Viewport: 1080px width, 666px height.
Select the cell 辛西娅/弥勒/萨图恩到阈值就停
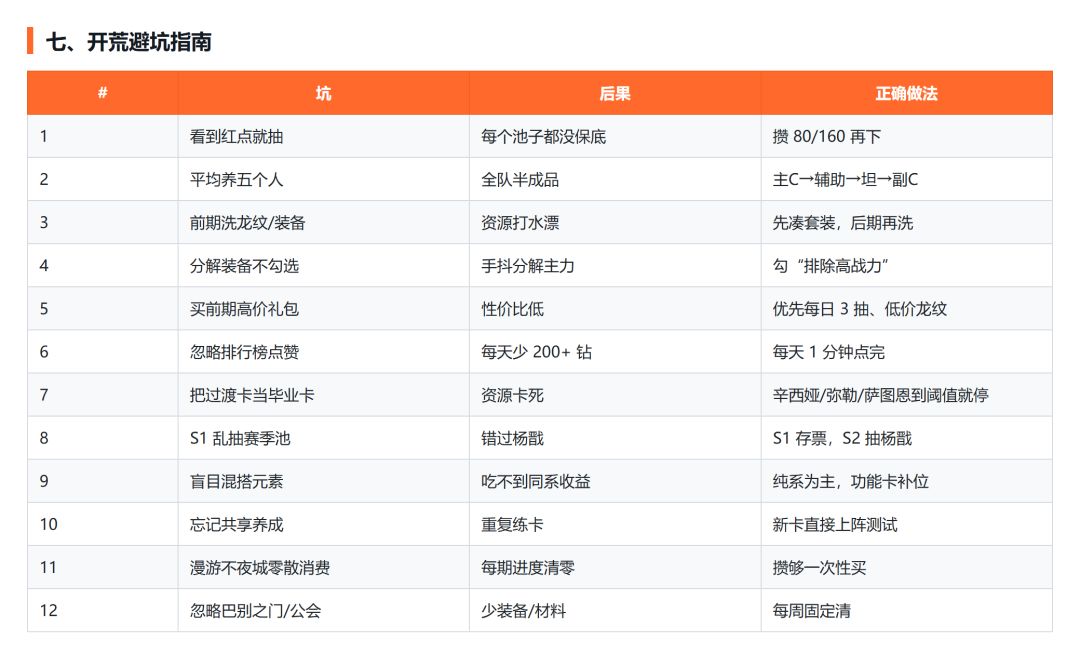(906, 395)
